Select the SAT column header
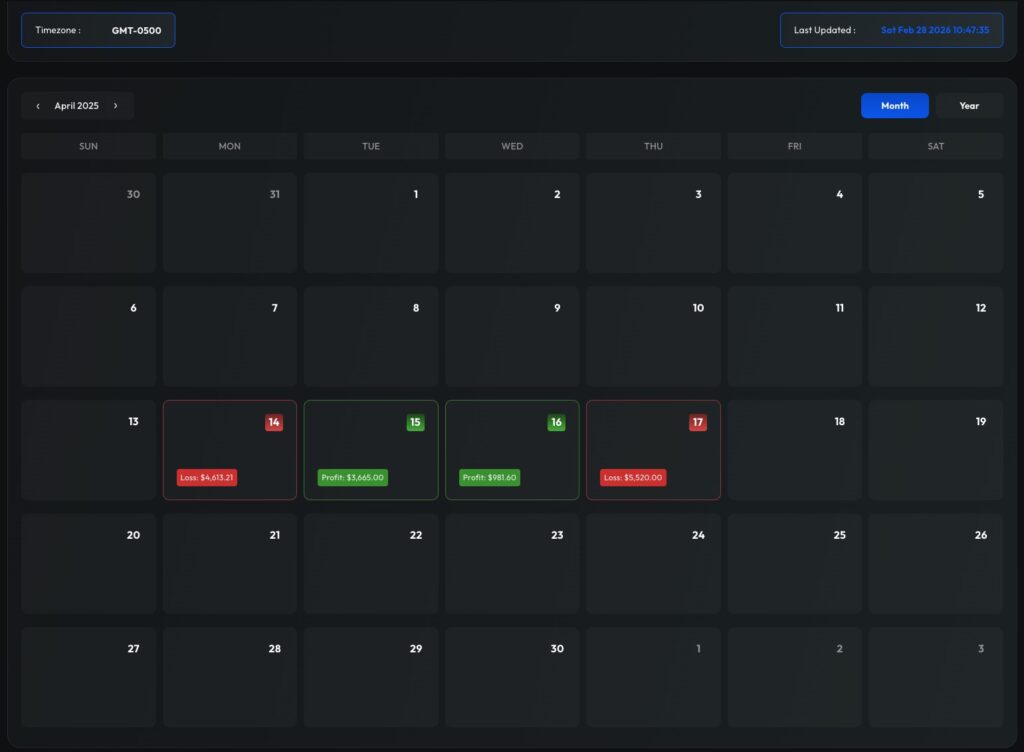 [x=934, y=146]
